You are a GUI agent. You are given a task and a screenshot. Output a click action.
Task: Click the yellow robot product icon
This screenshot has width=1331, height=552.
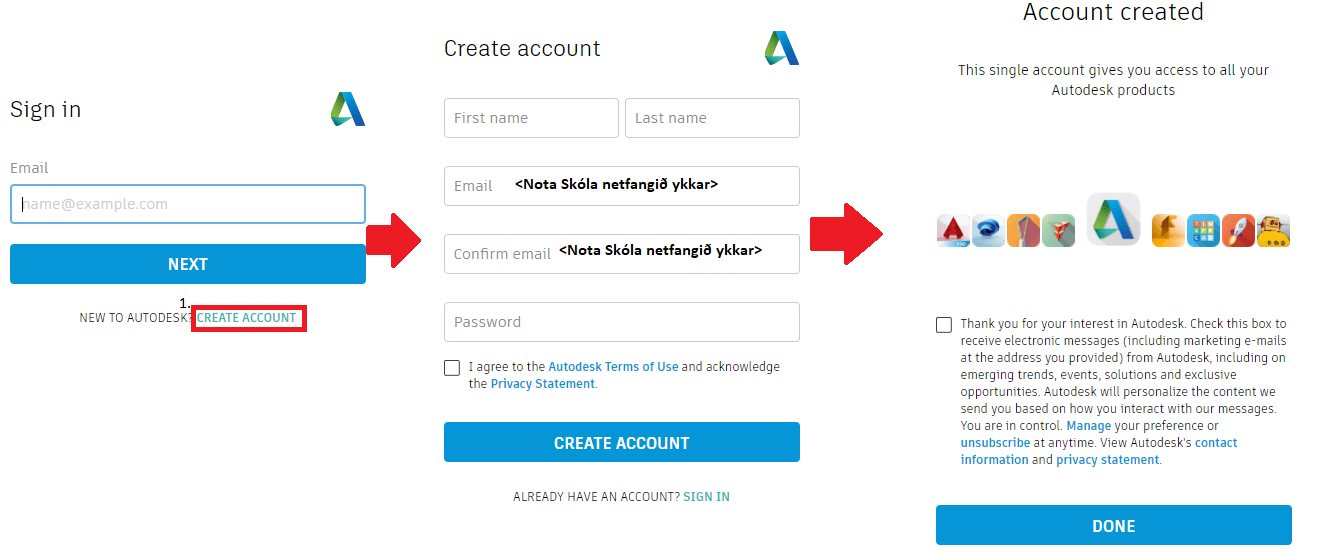point(1273,231)
